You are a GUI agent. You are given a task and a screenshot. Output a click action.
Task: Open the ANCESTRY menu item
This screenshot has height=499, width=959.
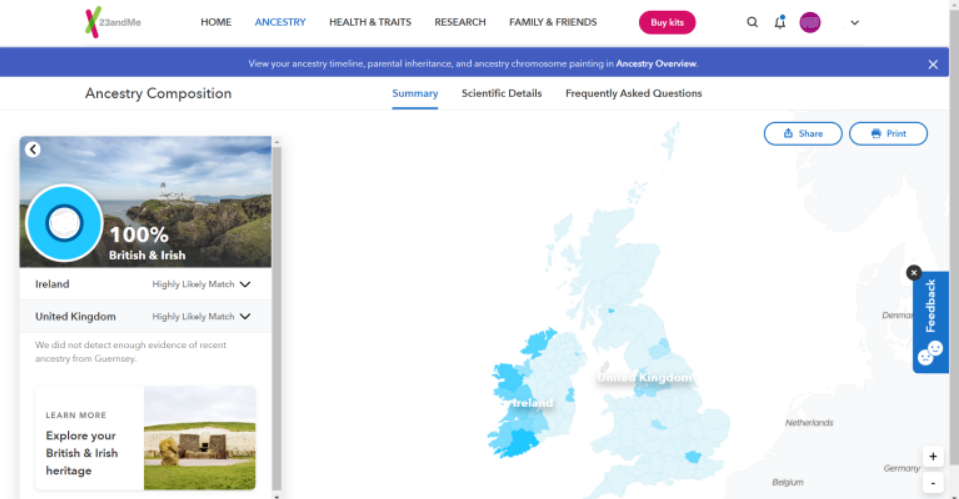pyautogui.click(x=280, y=22)
